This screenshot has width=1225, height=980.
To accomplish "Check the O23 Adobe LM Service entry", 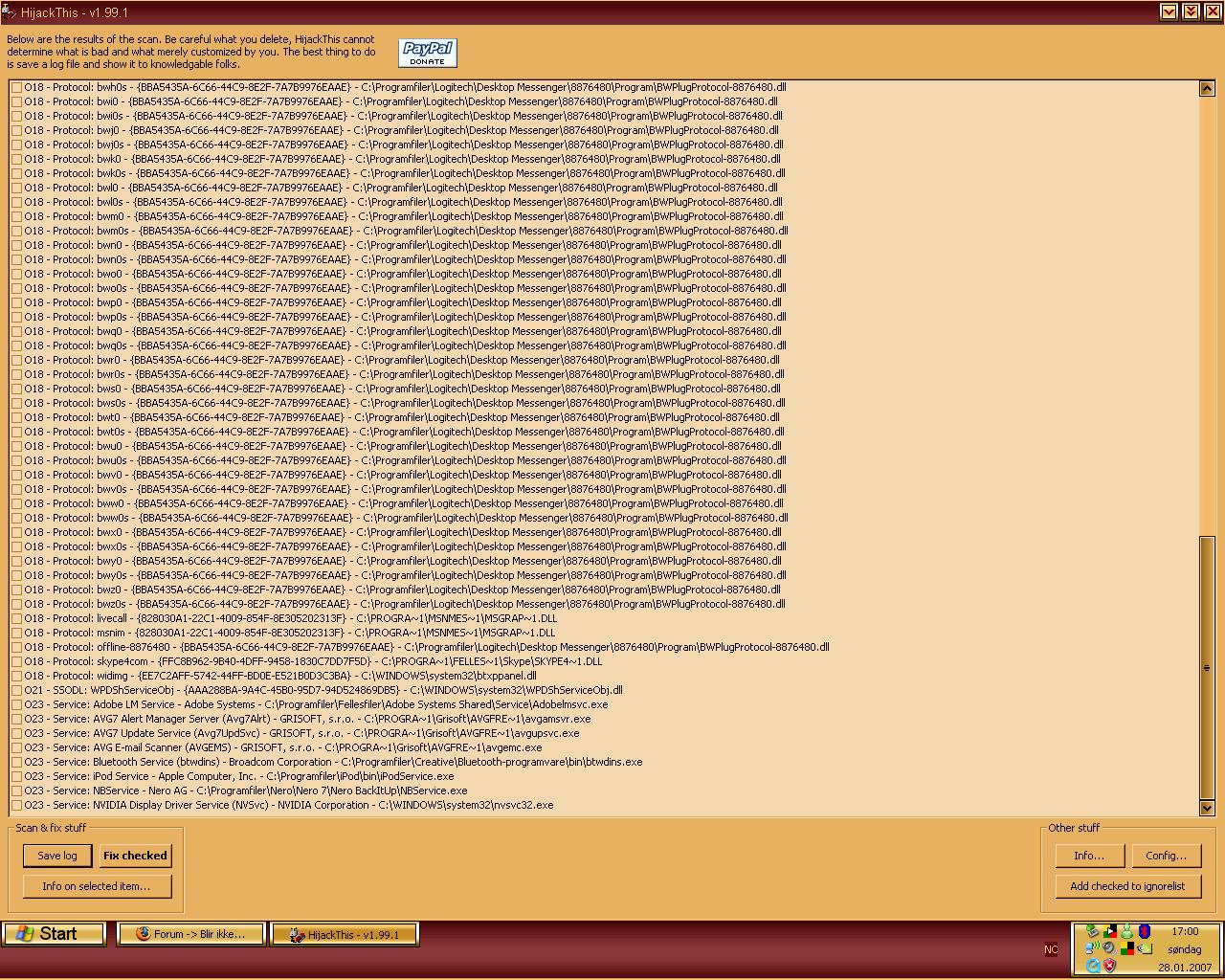I will [x=16, y=705].
